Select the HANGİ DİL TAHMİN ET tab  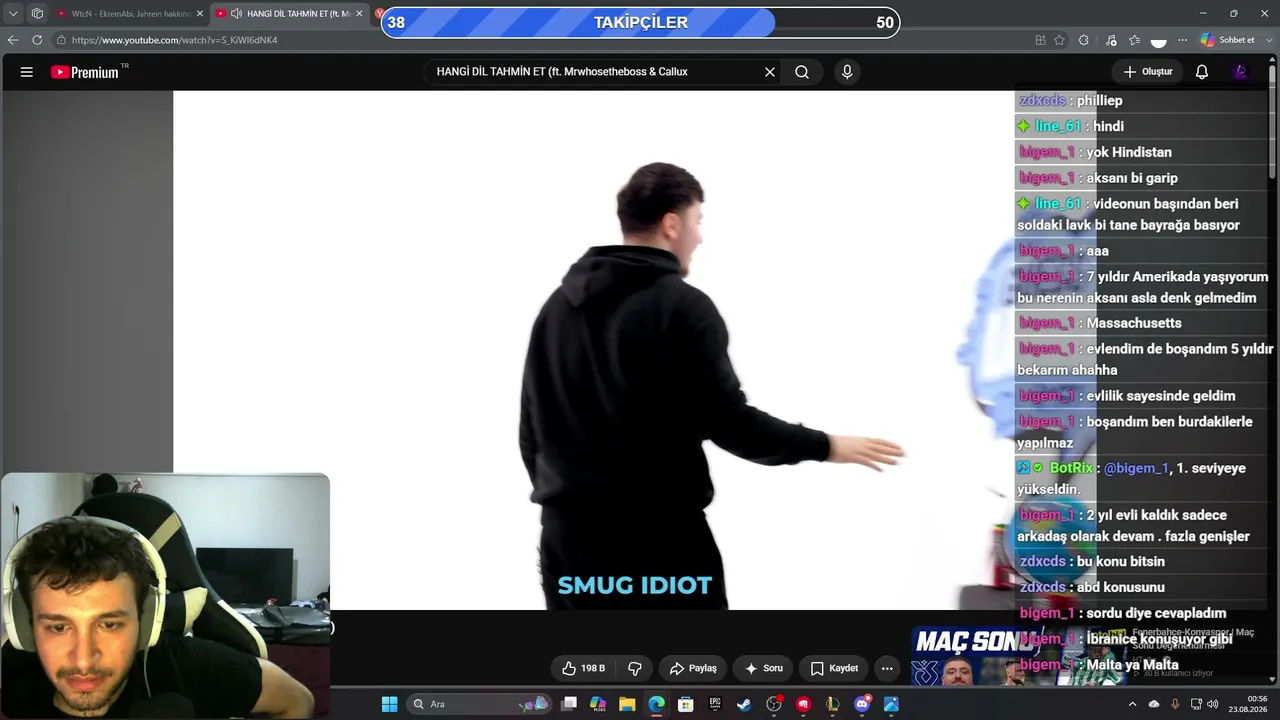click(289, 14)
